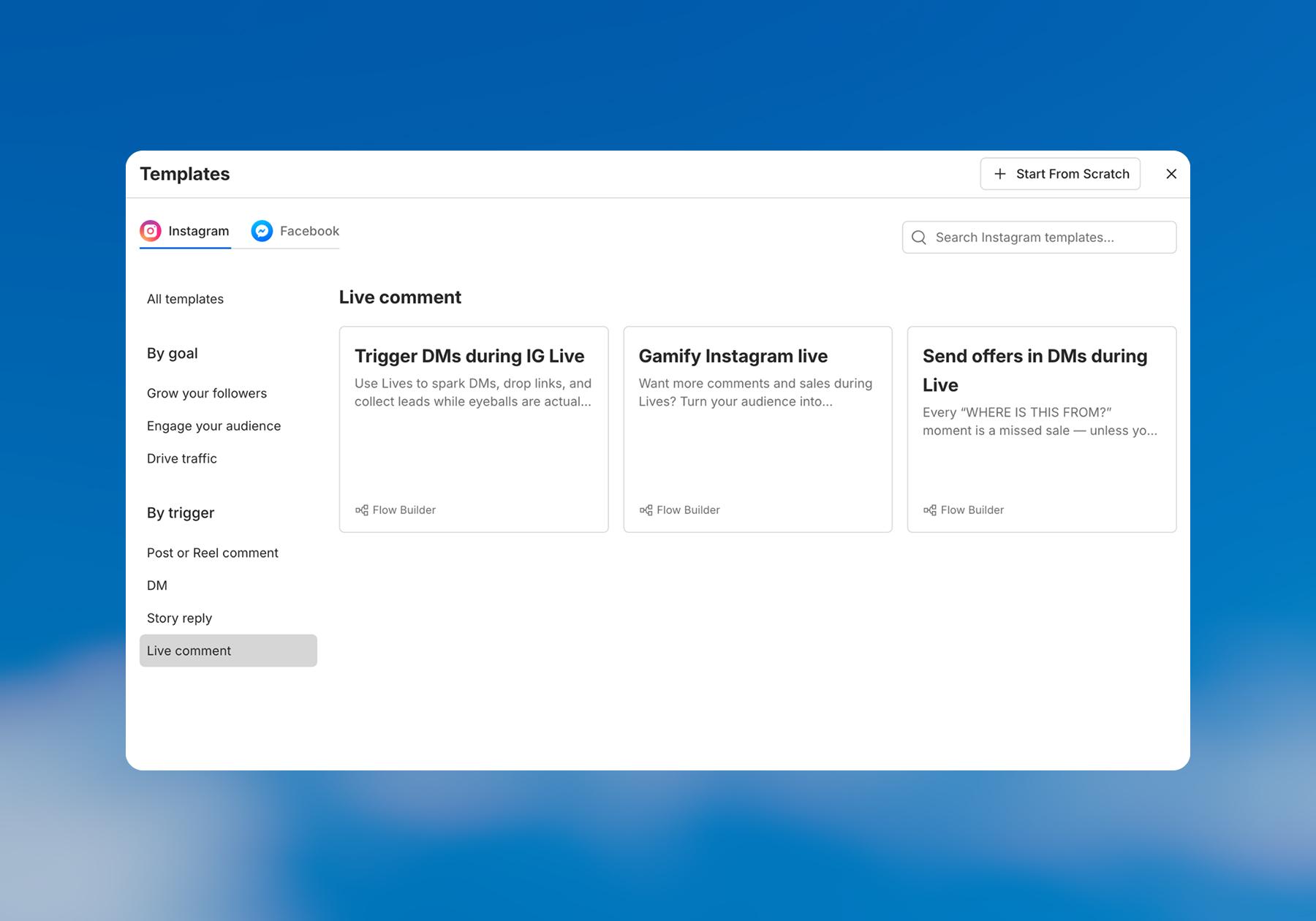
Task: Click the 'Templates' dialog title
Action: coord(185,174)
